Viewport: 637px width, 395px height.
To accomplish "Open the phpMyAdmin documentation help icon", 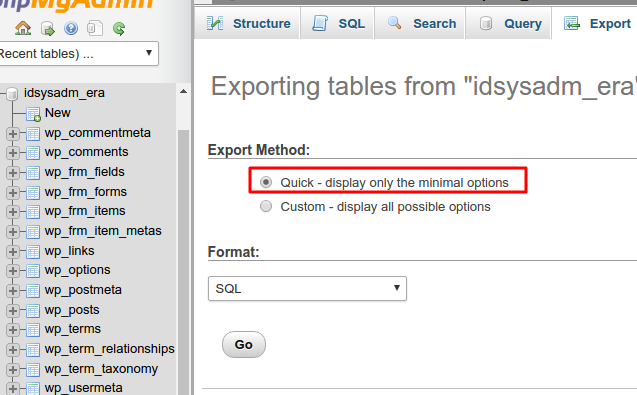I will tap(71, 28).
